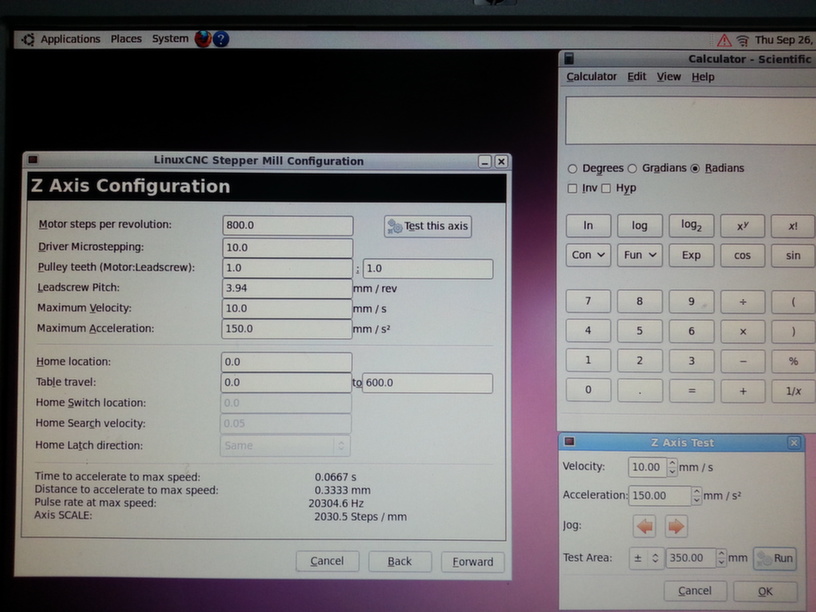The image size is (816, 612).
Task: Select Radians angle mode
Action: [x=717, y=168]
